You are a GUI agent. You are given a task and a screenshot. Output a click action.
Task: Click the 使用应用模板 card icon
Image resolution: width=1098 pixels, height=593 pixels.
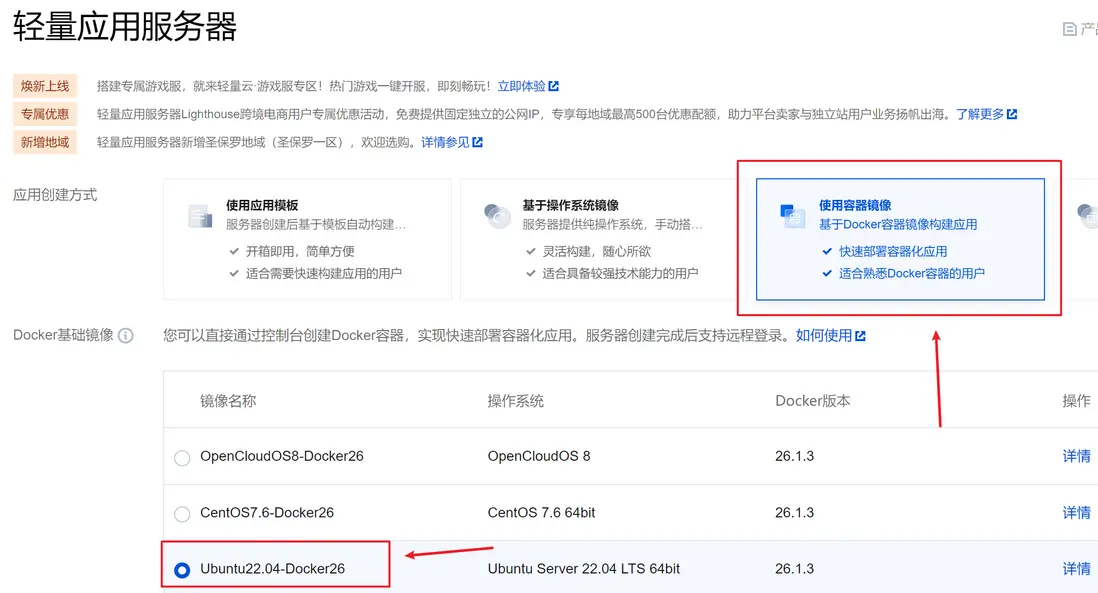200,216
